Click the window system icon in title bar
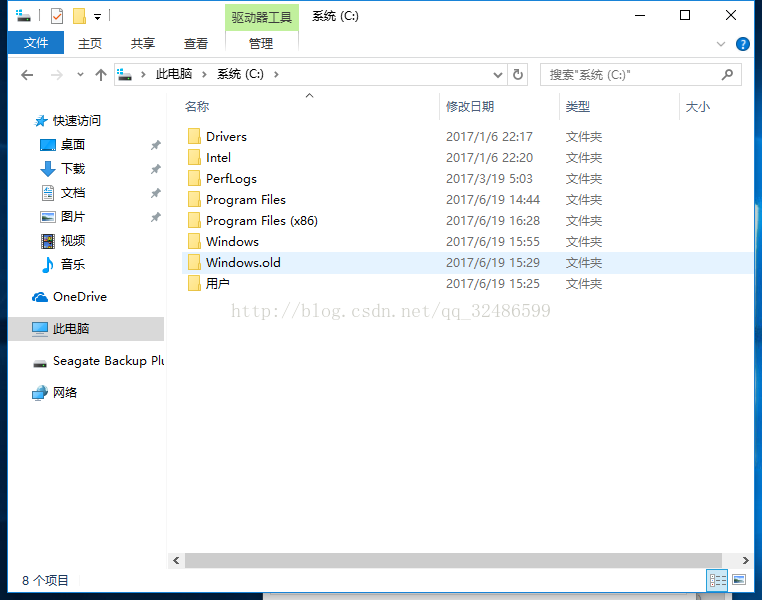 pos(23,16)
